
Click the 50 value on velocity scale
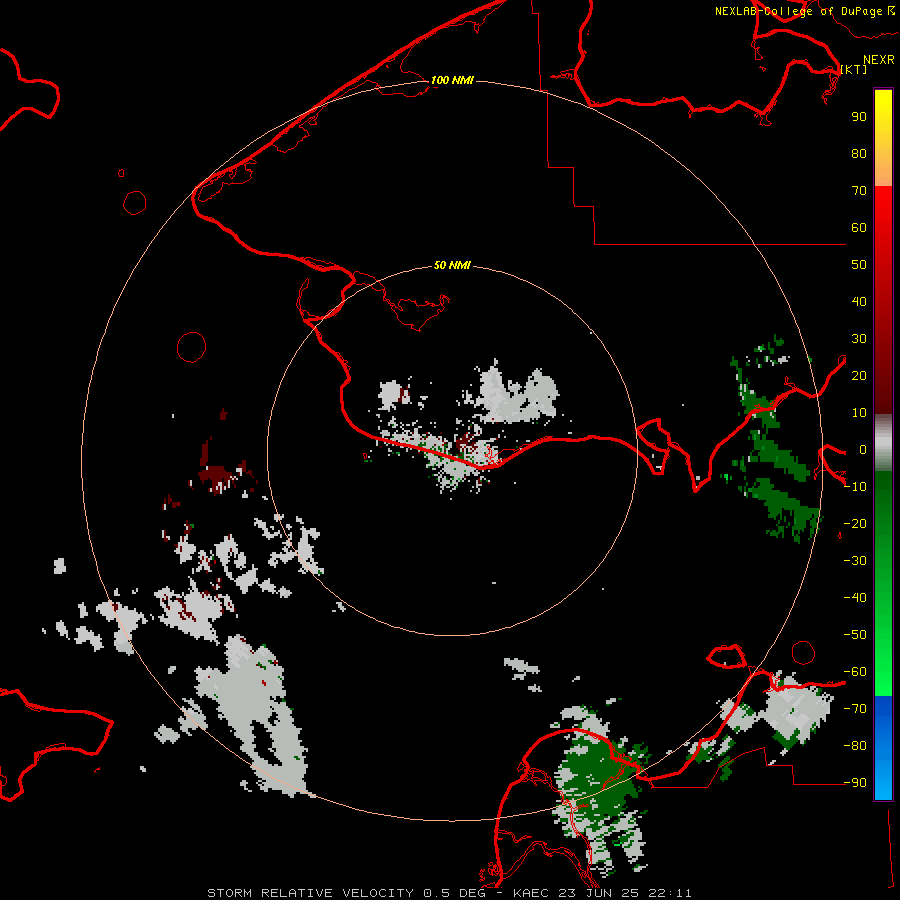coord(859,265)
